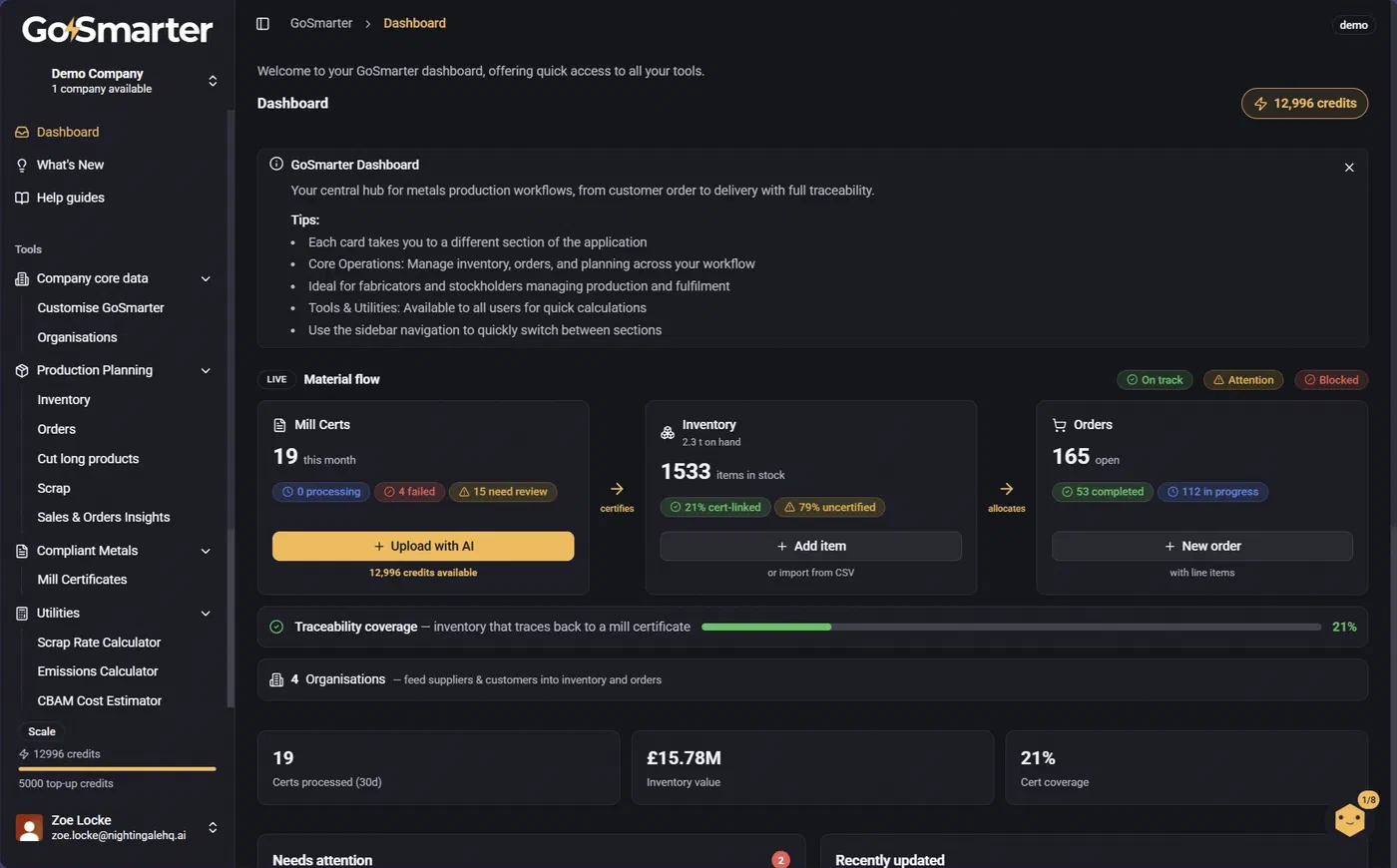Open the Emissions Calculator
1397x868 pixels.
[98, 671]
